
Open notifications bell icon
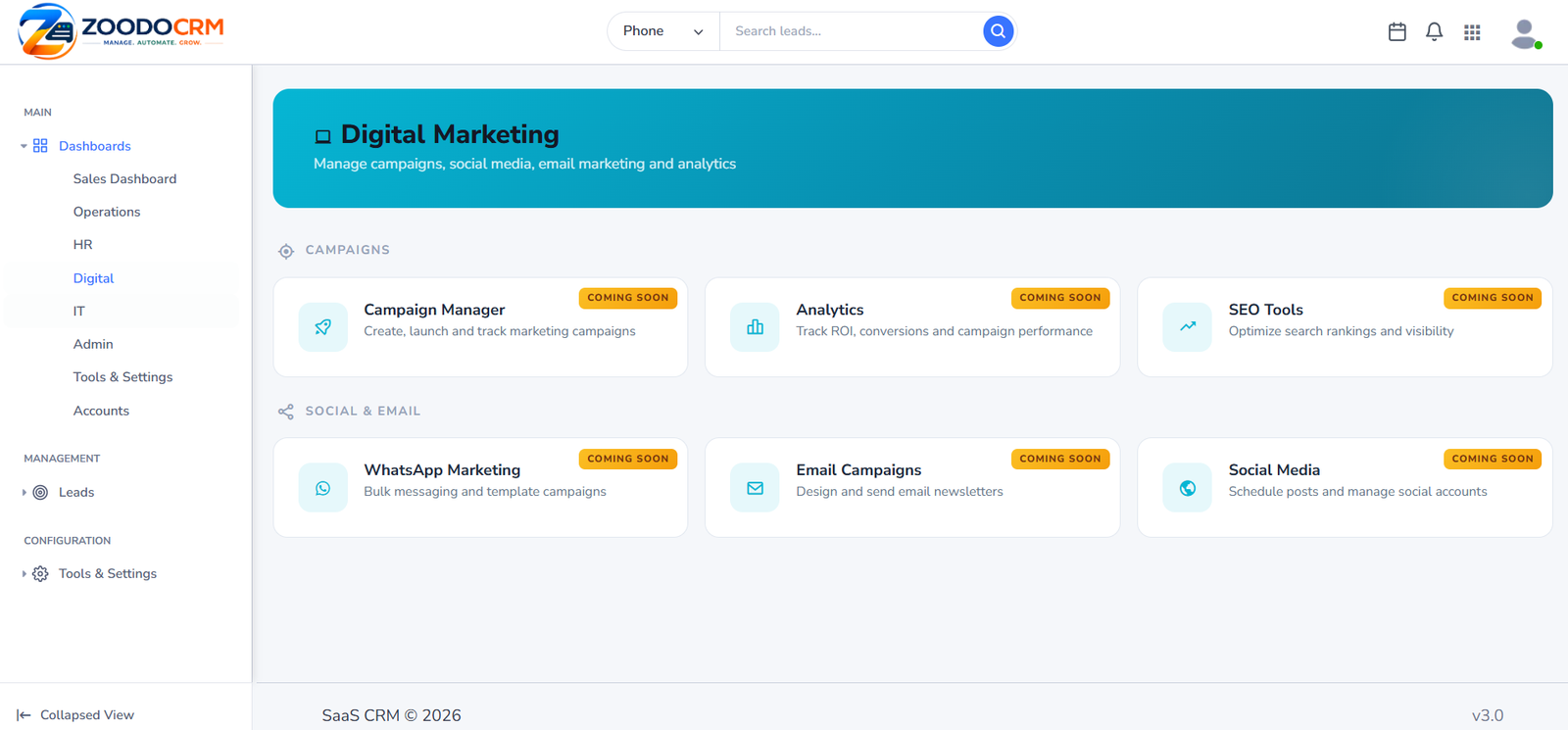tap(1435, 32)
